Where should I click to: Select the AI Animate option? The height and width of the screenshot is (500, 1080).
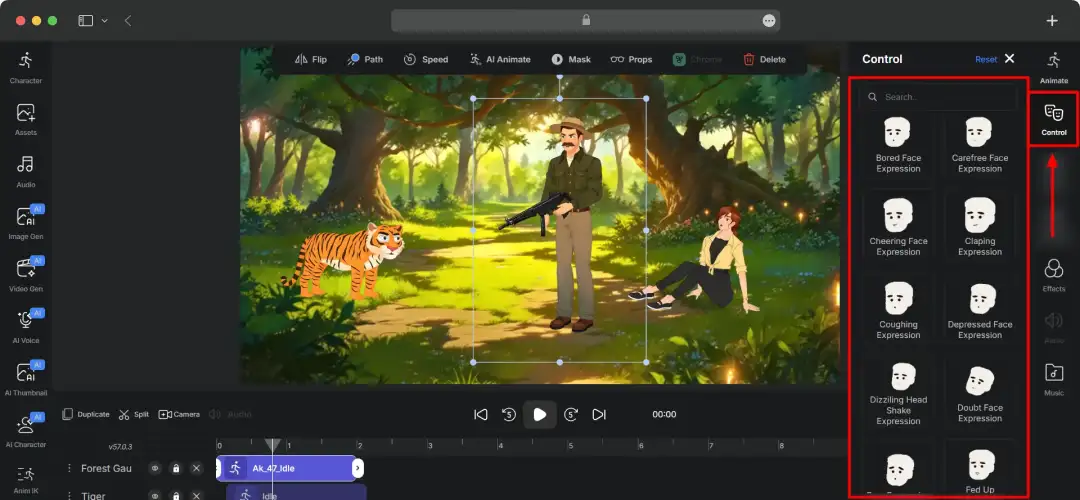500,59
